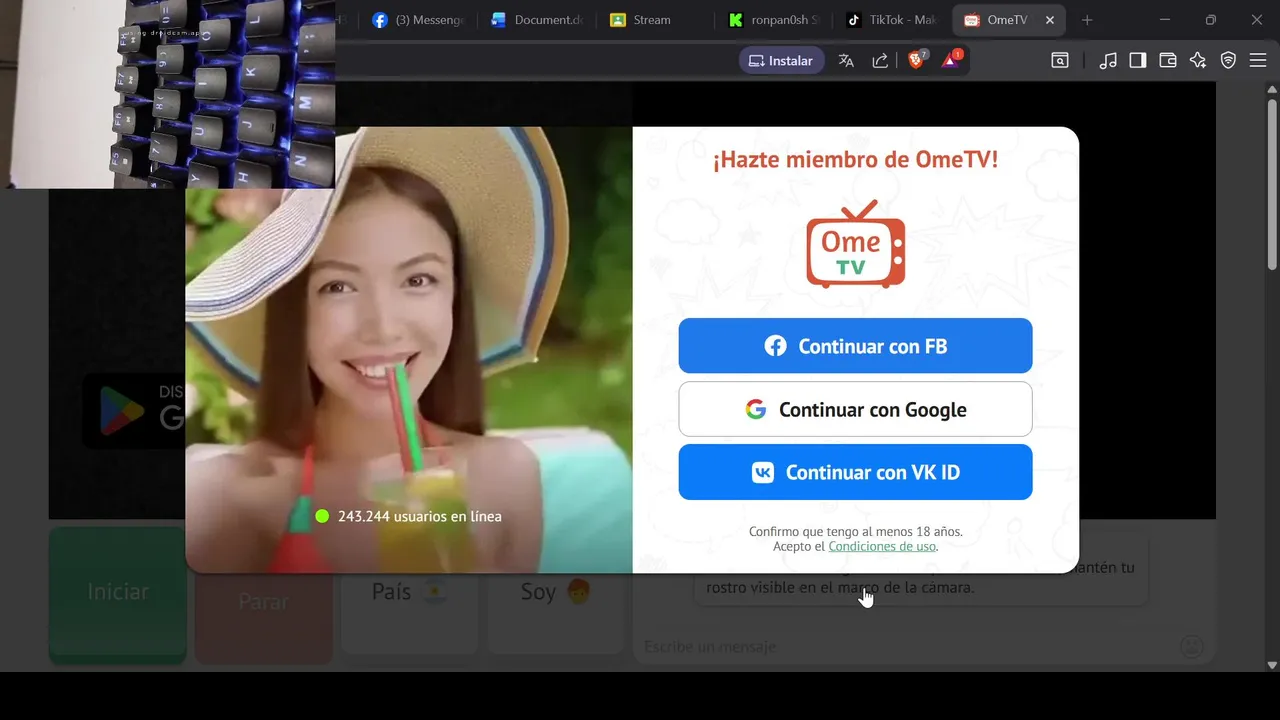Click the ¡Hazte miembro de OmeTV! heading

click(x=855, y=160)
